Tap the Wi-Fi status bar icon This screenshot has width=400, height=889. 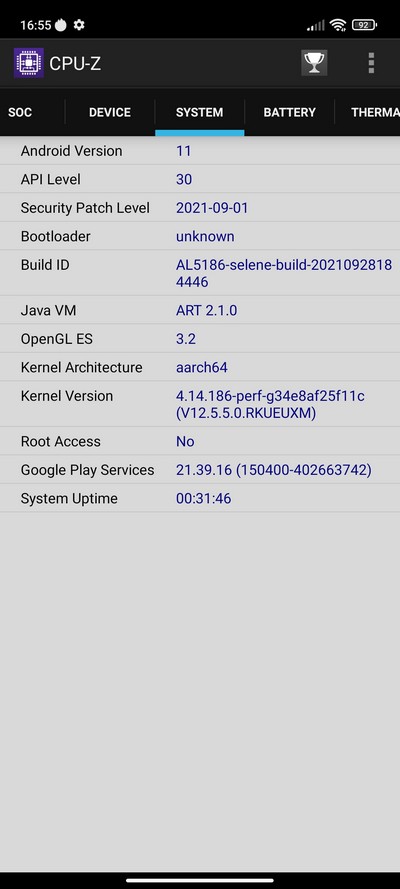point(338,25)
